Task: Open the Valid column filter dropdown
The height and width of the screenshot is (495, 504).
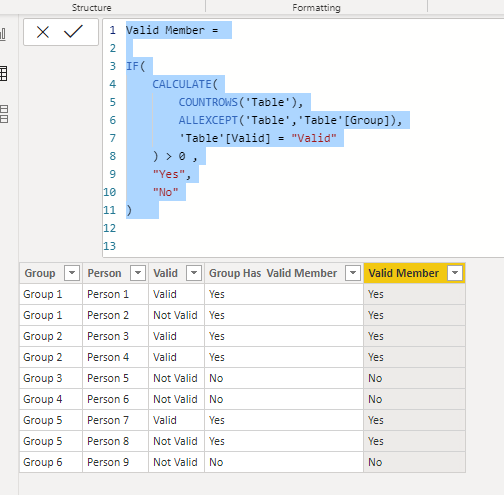Action: pyautogui.click(x=194, y=273)
